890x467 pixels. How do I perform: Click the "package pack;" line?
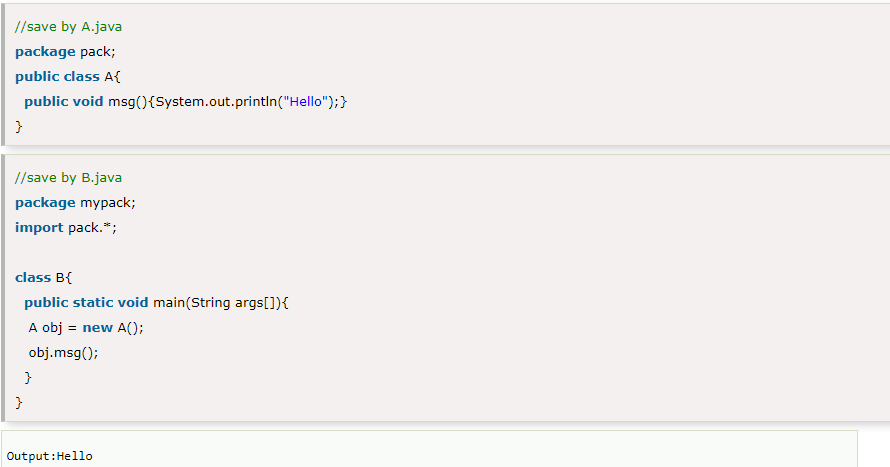(66, 51)
